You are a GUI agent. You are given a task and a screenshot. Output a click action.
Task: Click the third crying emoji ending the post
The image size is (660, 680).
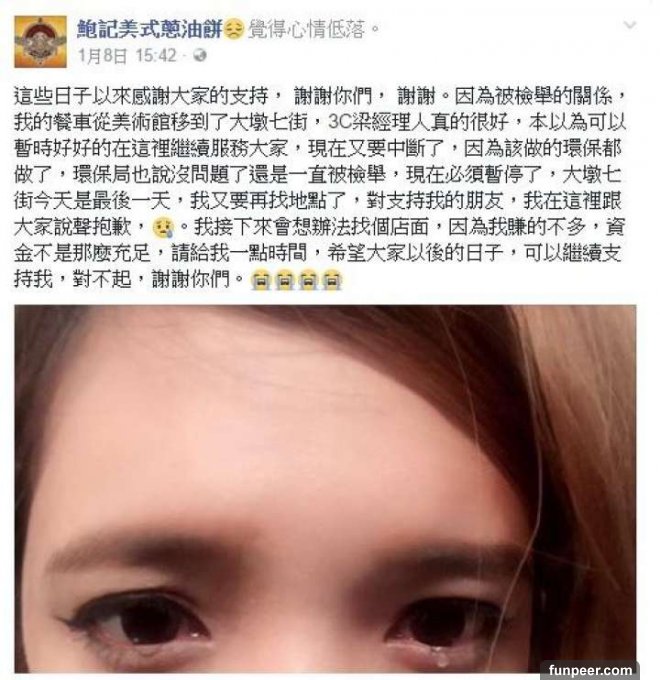click(x=308, y=280)
